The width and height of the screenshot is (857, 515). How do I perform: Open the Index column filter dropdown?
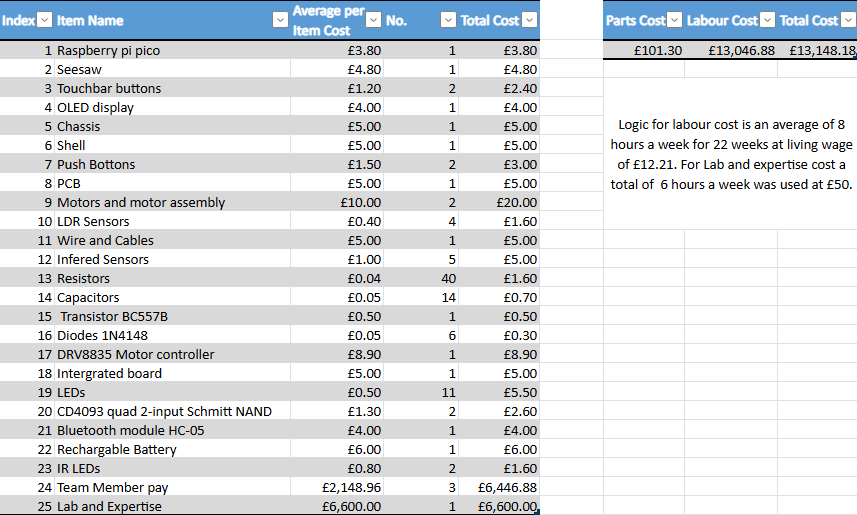45,20
